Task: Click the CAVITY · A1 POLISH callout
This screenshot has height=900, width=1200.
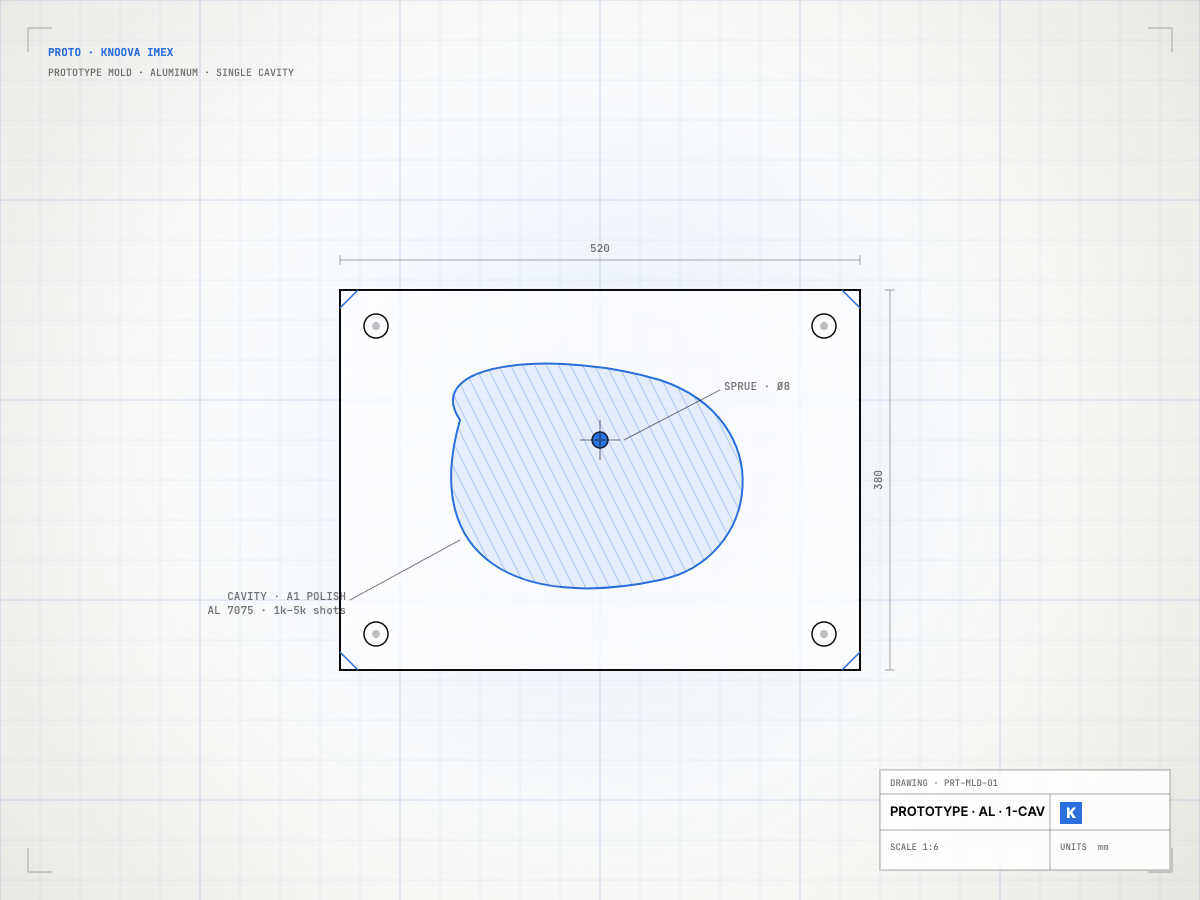Action: click(x=286, y=597)
